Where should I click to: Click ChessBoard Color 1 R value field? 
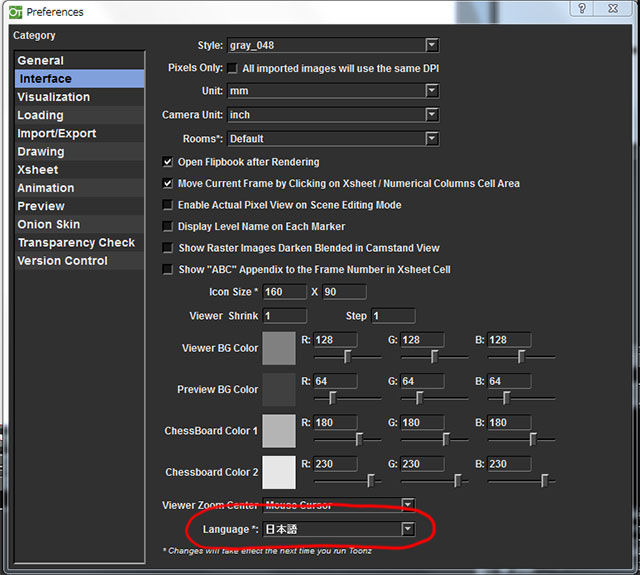pos(336,422)
